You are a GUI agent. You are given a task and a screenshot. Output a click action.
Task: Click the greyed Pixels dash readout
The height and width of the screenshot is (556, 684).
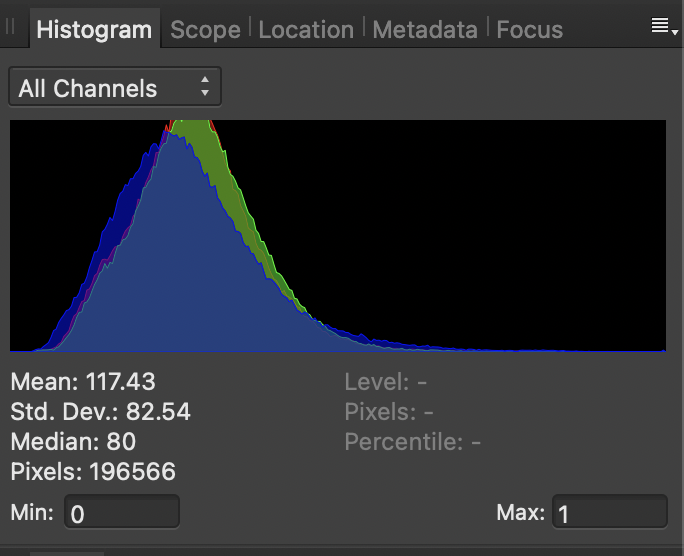click(389, 412)
